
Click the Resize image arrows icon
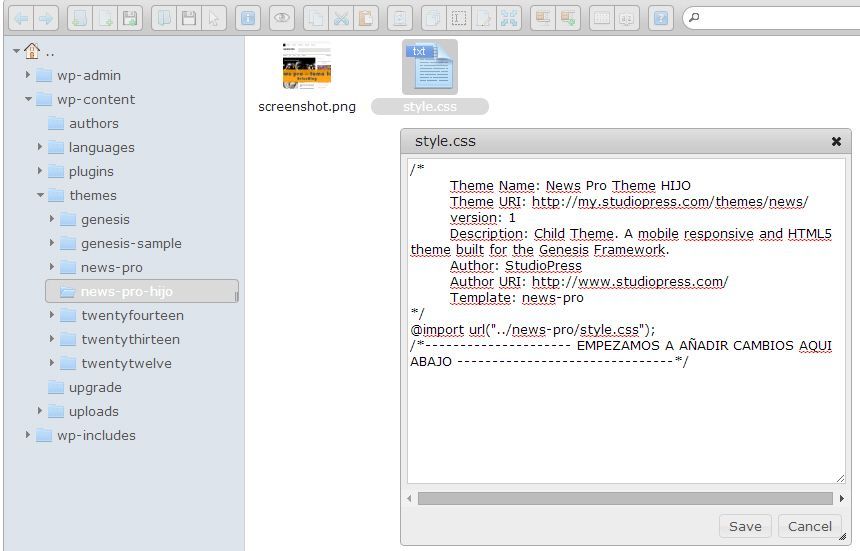[509, 19]
